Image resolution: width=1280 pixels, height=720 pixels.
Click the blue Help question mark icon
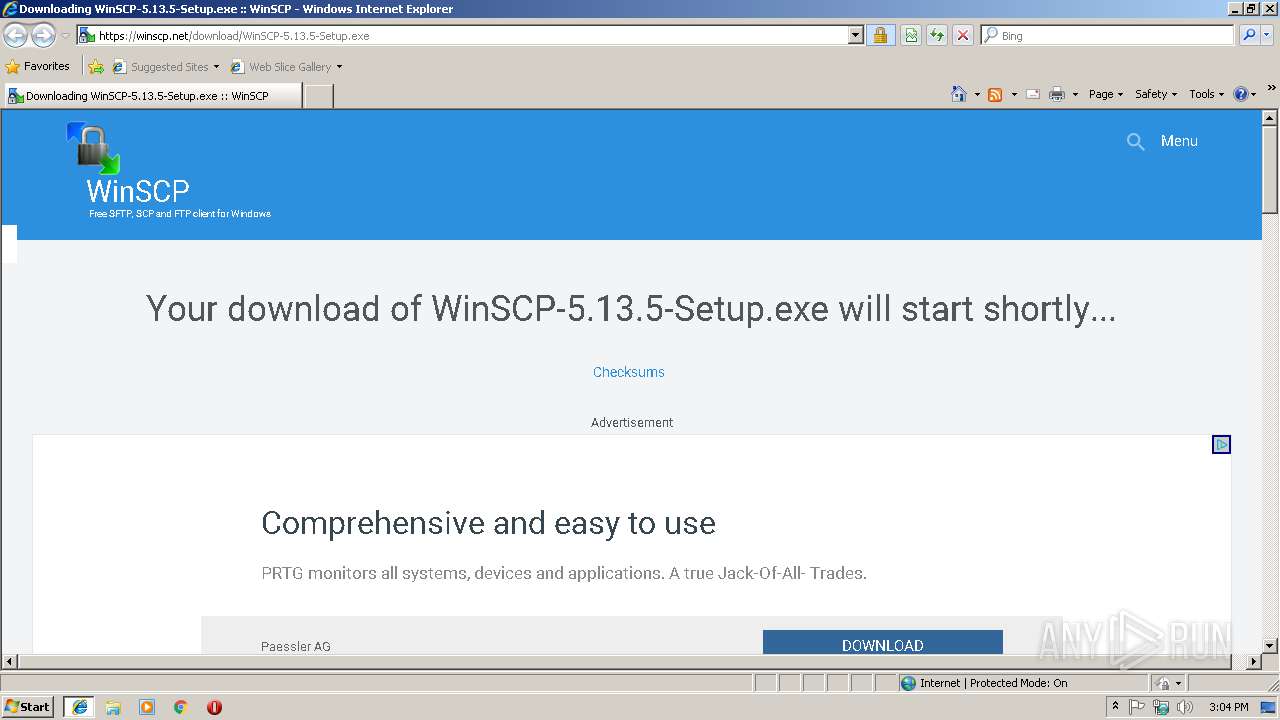pyautogui.click(x=1241, y=94)
